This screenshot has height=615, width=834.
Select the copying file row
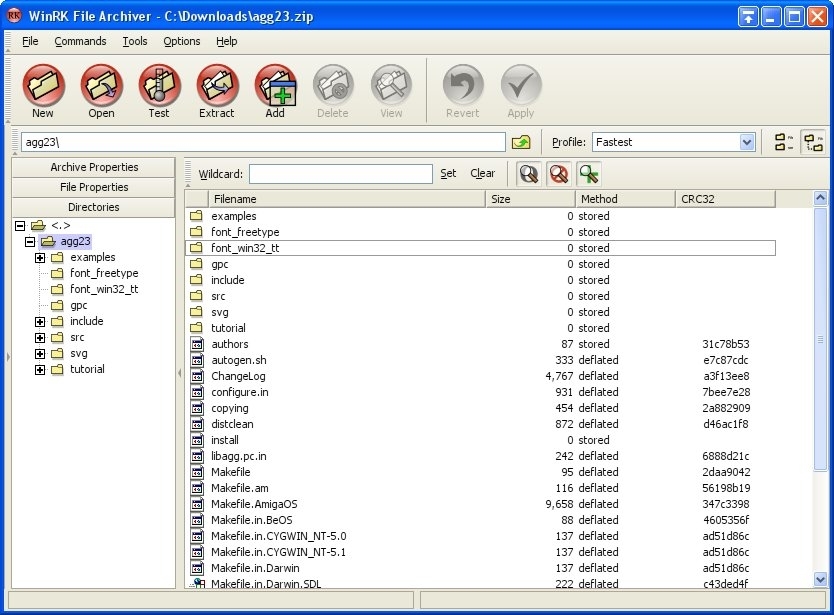coord(480,408)
